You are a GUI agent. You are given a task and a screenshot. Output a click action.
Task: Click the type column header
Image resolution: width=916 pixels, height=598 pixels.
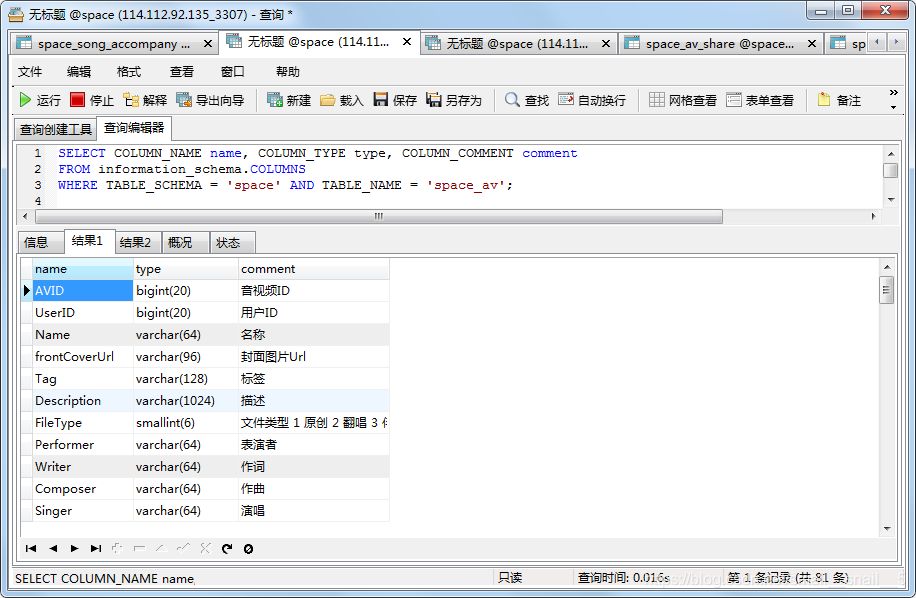pos(186,269)
